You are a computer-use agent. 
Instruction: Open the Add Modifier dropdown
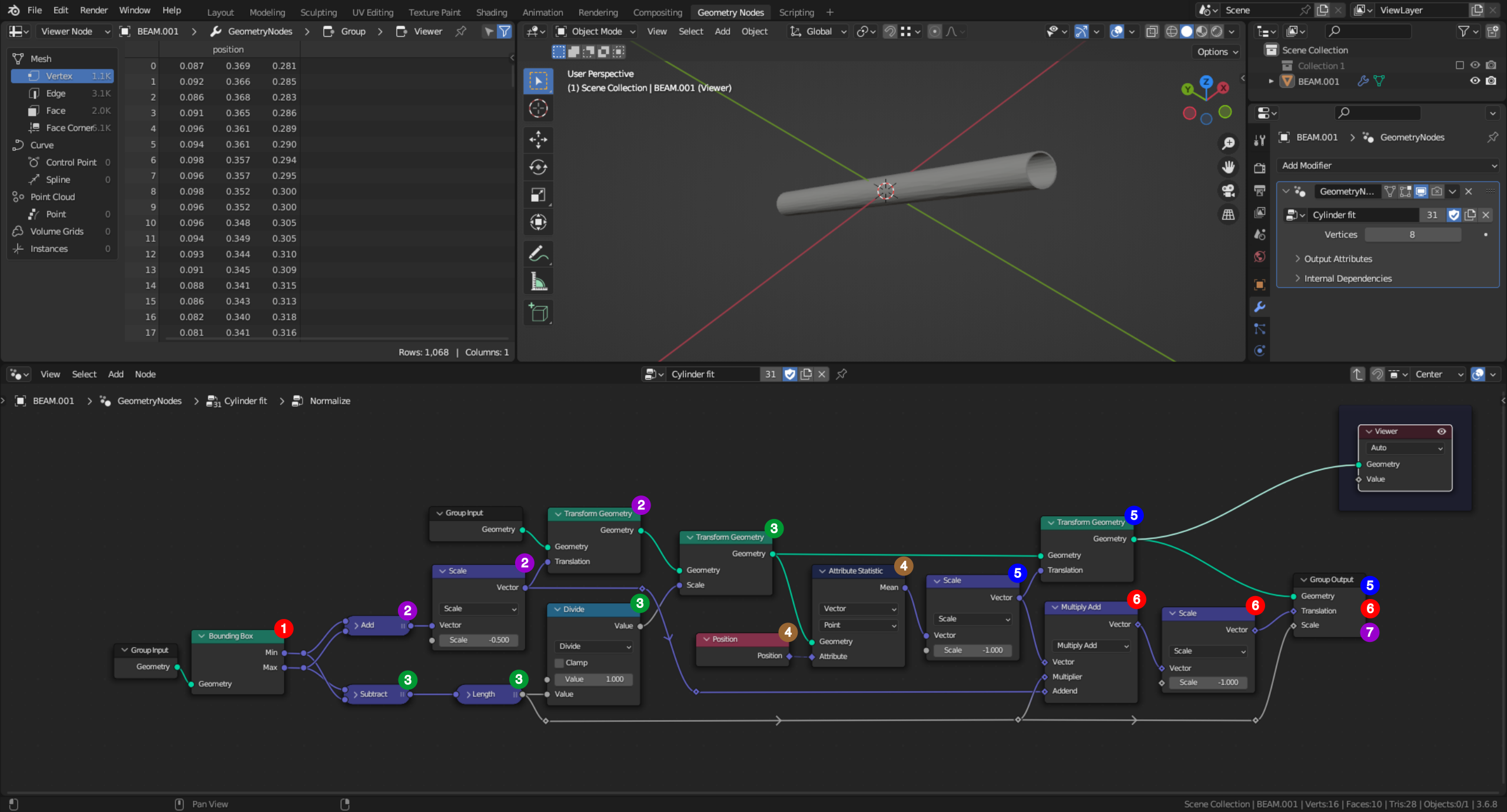1388,165
